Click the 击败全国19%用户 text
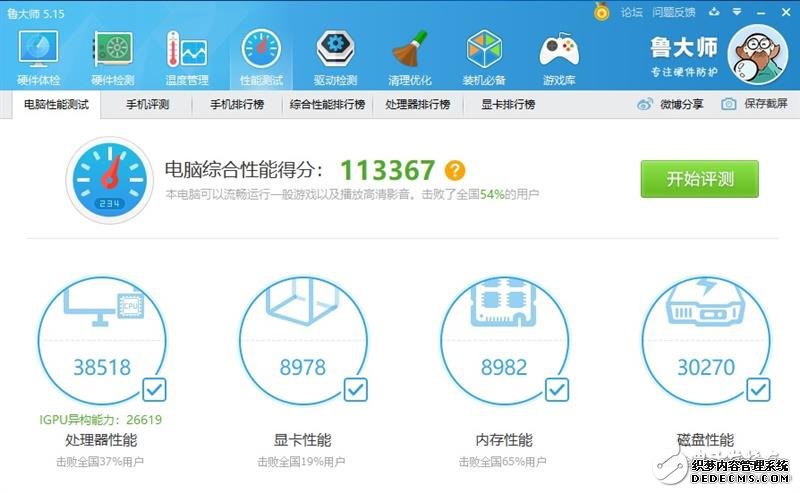Screen dimensions: 800x493 (x=301, y=462)
